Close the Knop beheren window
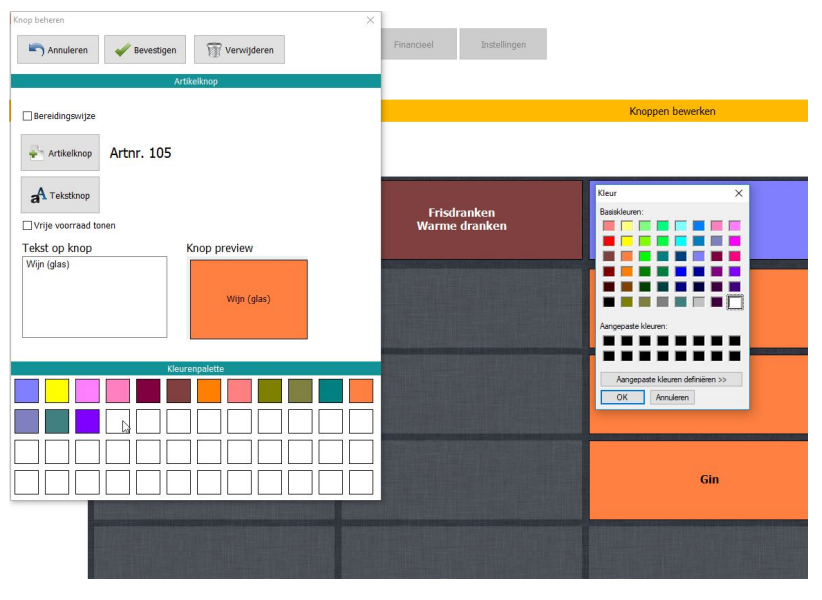This screenshot has width=822, height=600. click(370, 20)
